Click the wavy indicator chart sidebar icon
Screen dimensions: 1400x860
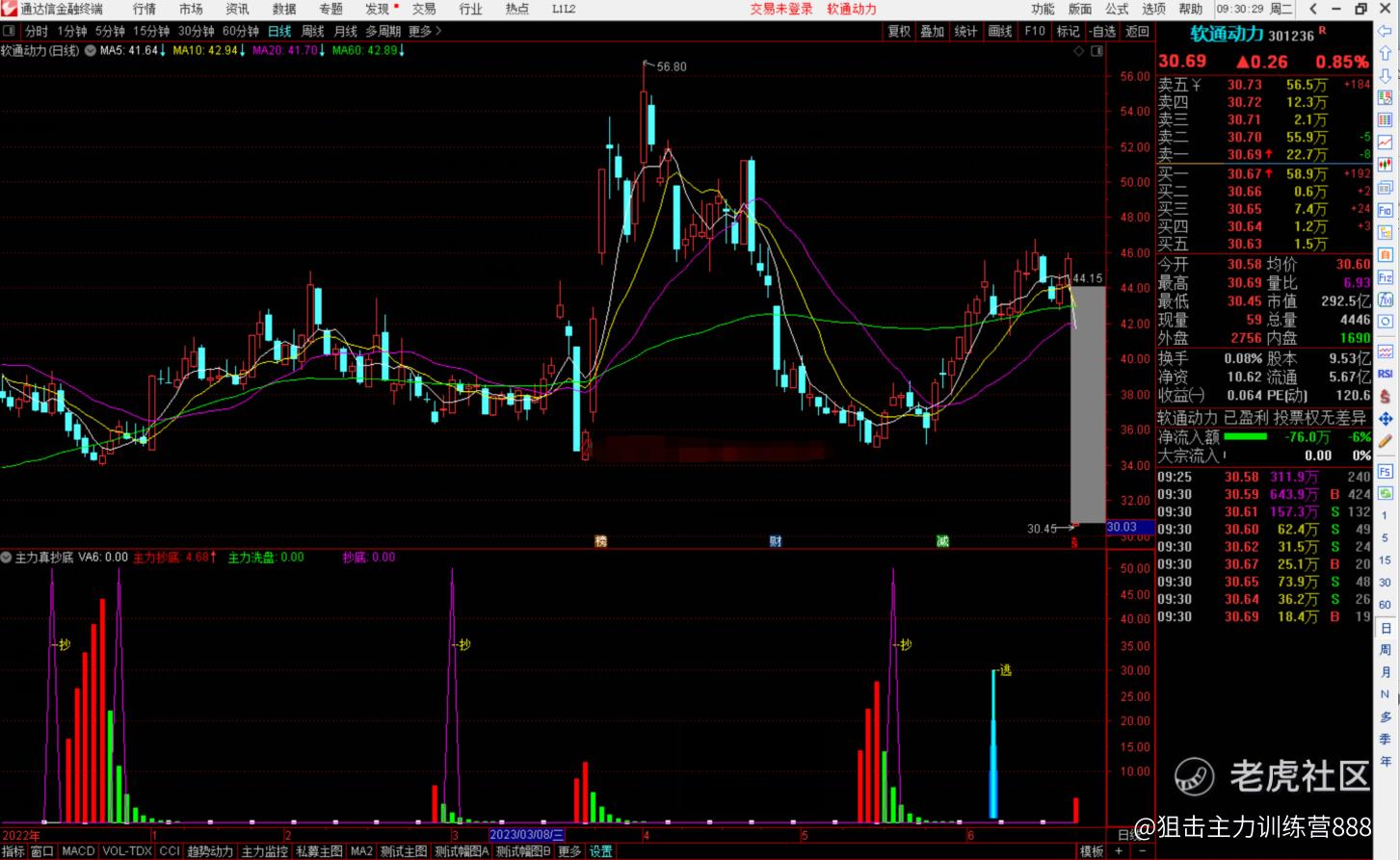(1386, 352)
